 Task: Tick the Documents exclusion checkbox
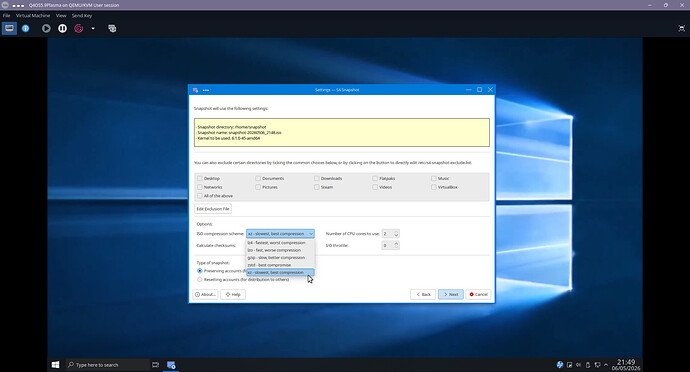[x=258, y=178]
